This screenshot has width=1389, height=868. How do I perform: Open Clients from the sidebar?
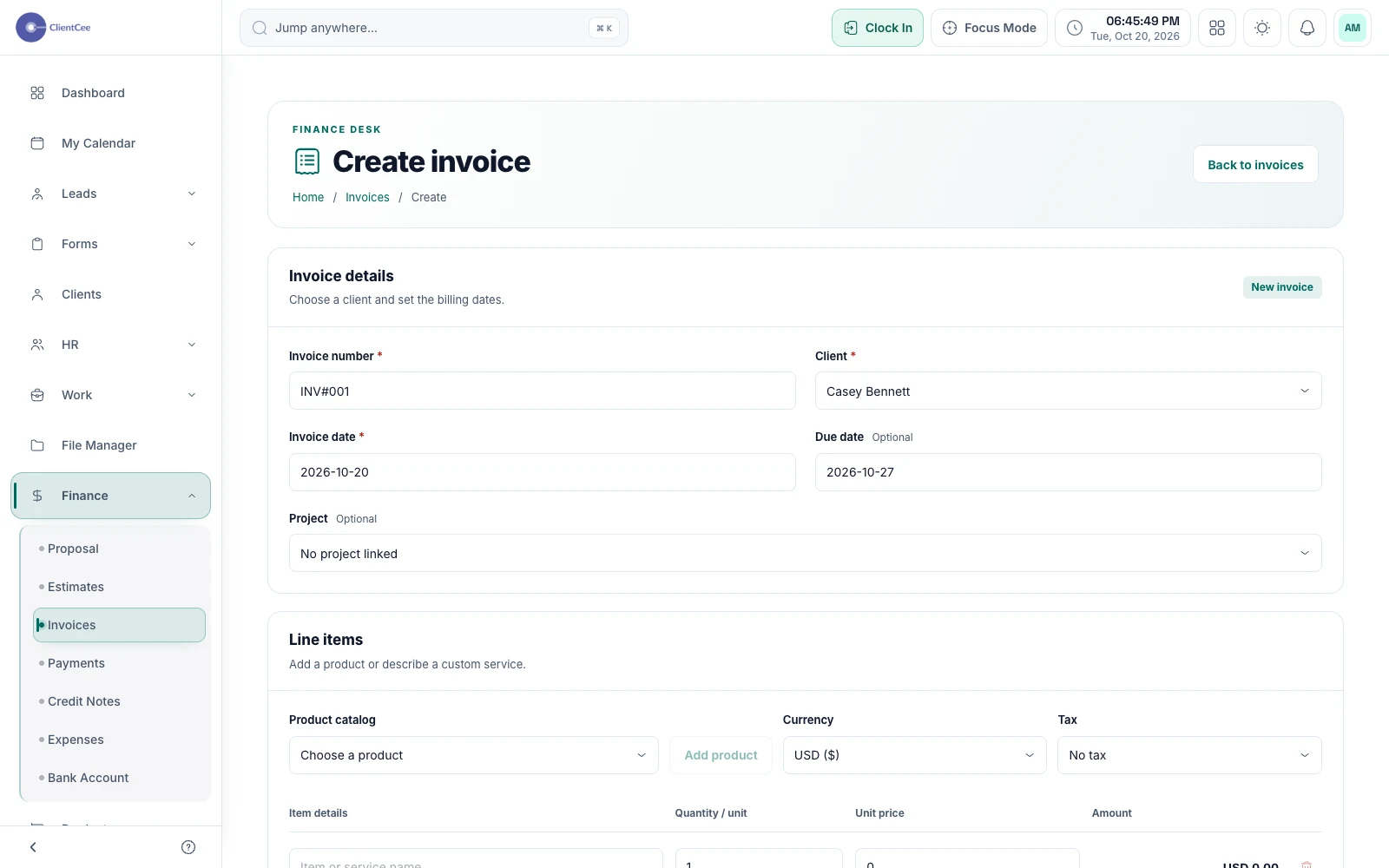(110, 294)
